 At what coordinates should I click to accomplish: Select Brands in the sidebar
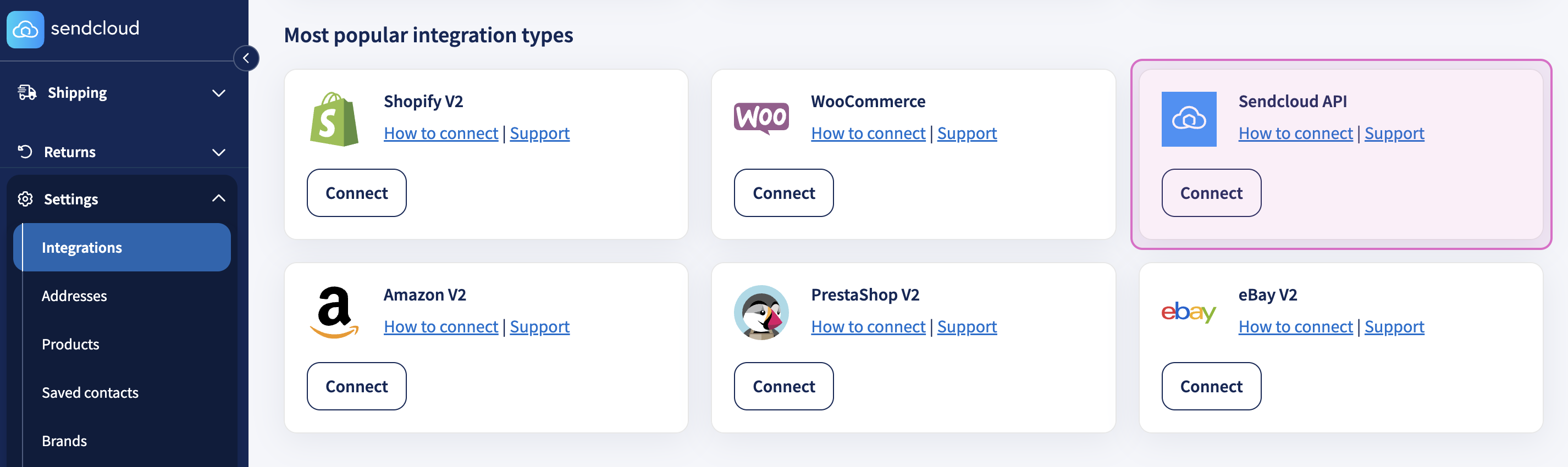click(64, 441)
